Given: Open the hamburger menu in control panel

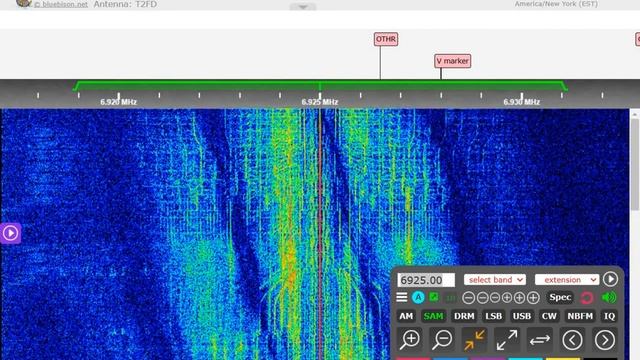Looking at the screenshot, I should 402,298.
